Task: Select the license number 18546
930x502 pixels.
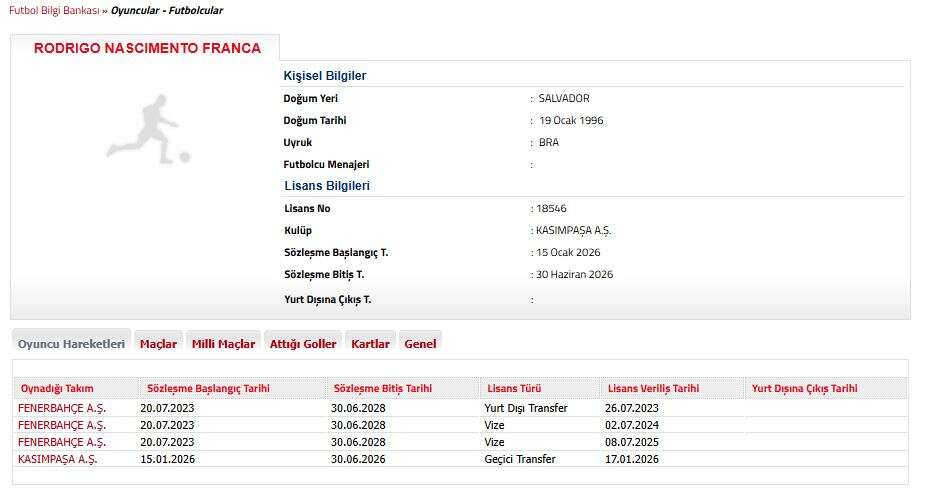Action: (551, 208)
